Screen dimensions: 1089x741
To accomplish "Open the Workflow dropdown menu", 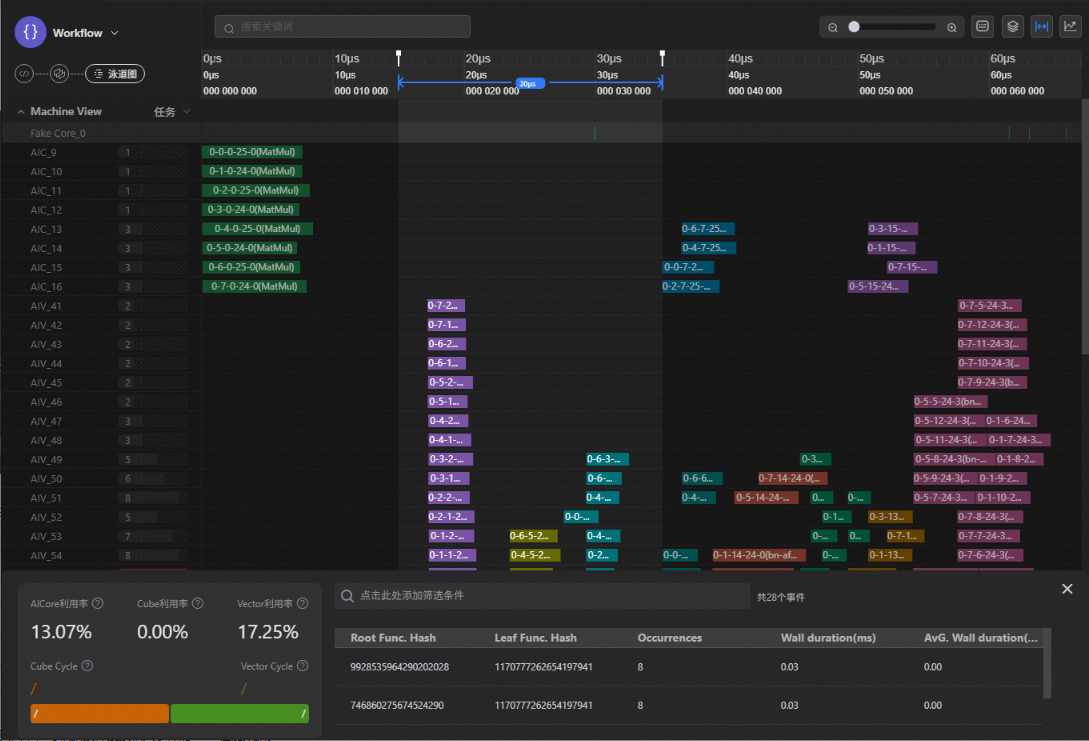I will (x=114, y=33).
